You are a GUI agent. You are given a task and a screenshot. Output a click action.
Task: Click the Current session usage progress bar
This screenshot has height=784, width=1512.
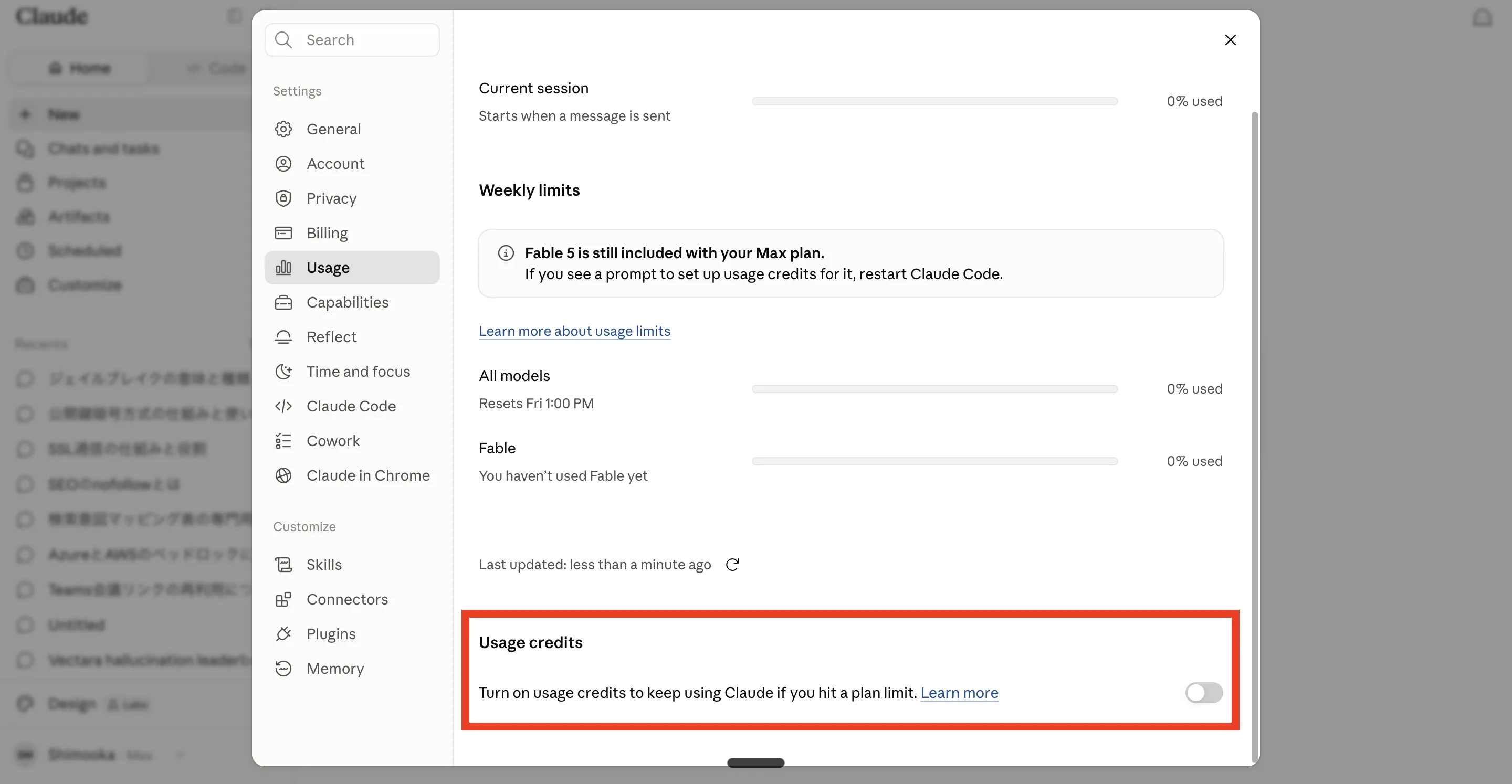tap(934, 101)
